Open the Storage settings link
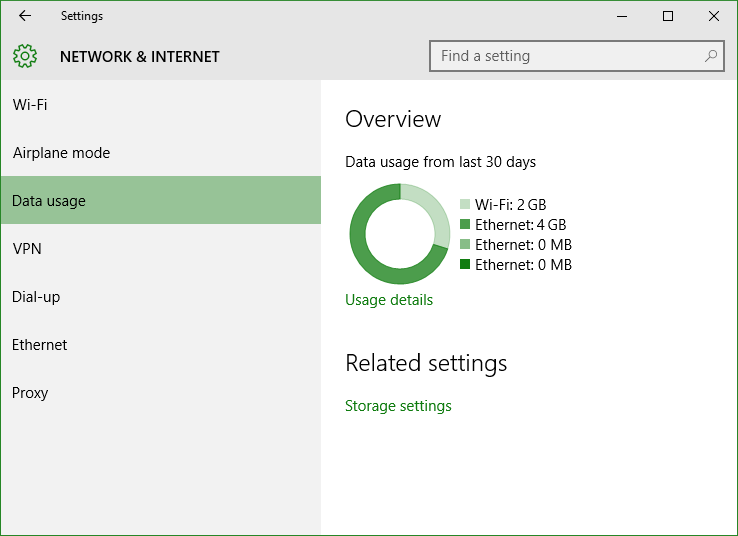The image size is (738, 536). click(x=398, y=406)
